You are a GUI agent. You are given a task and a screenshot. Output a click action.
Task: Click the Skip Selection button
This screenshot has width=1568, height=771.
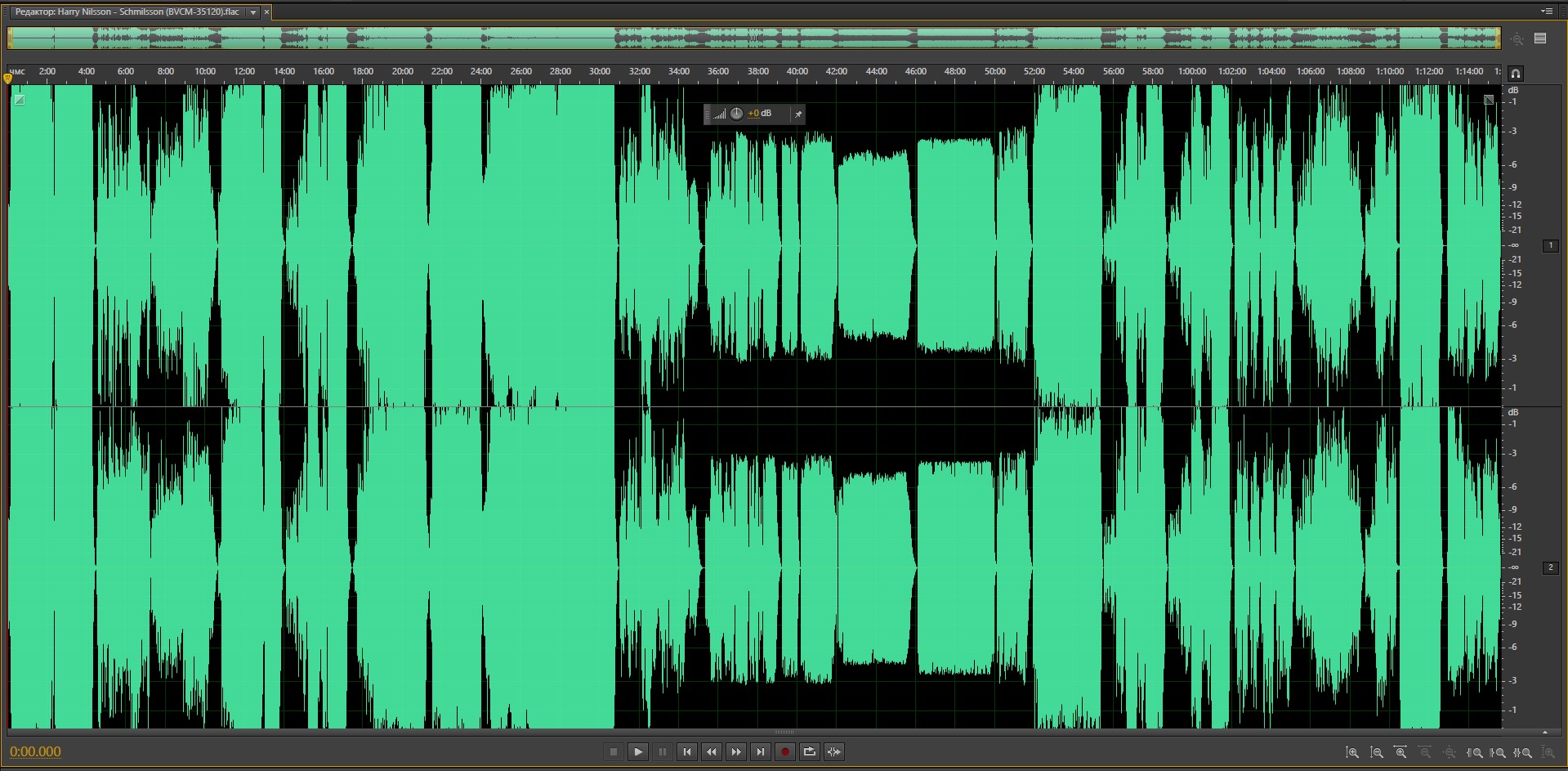point(834,752)
